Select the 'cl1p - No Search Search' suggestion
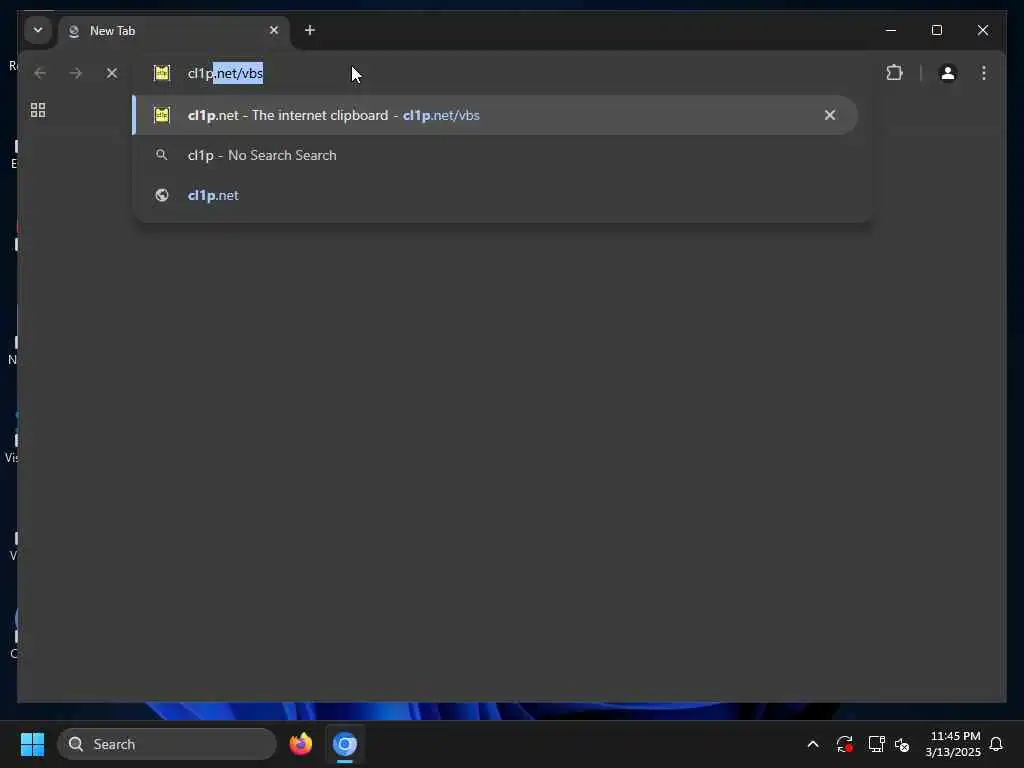The height and width of the screenshot is (768, 1024). pyautogui.click(x=494, y=155)
